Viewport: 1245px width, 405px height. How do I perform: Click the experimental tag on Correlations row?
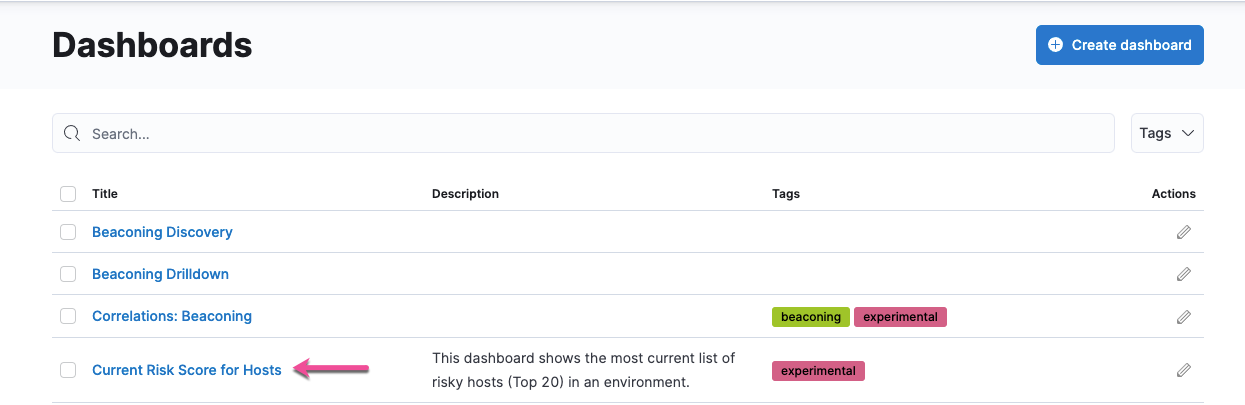pos(900,317)
